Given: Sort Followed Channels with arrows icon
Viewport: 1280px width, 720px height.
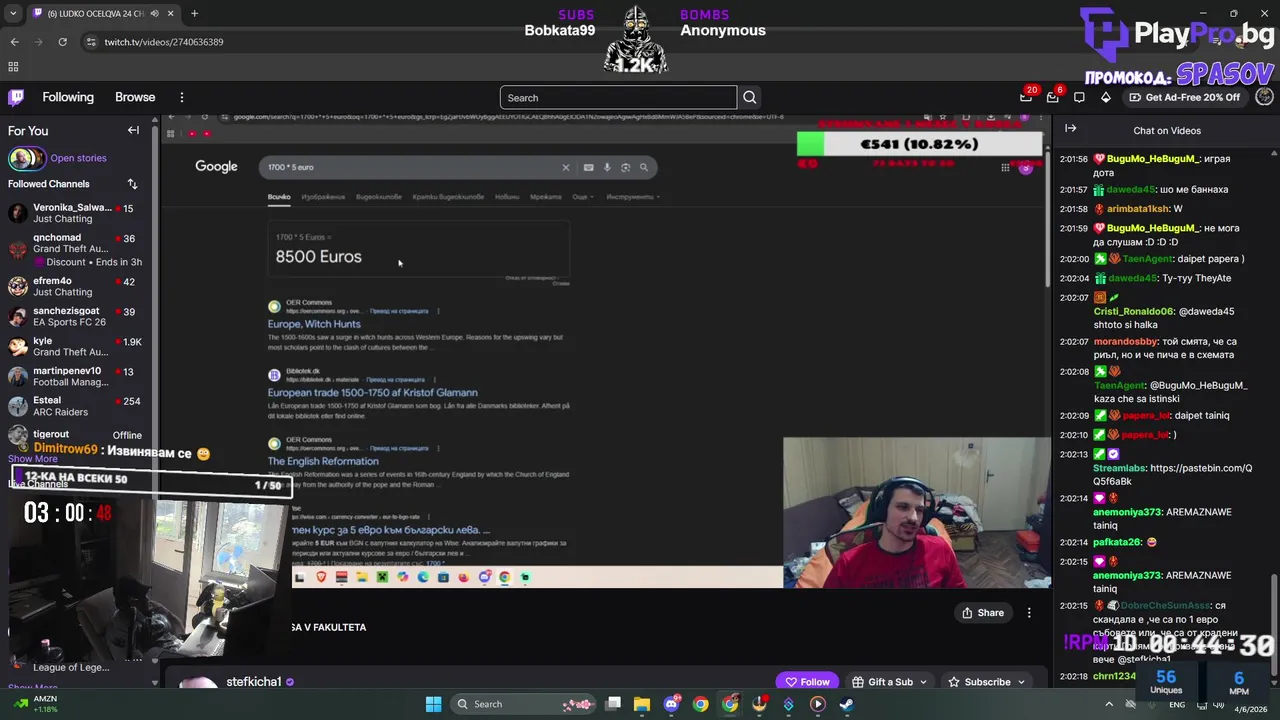Looking at the screenshot, I should pyautogui.click(x=132, y=184).
